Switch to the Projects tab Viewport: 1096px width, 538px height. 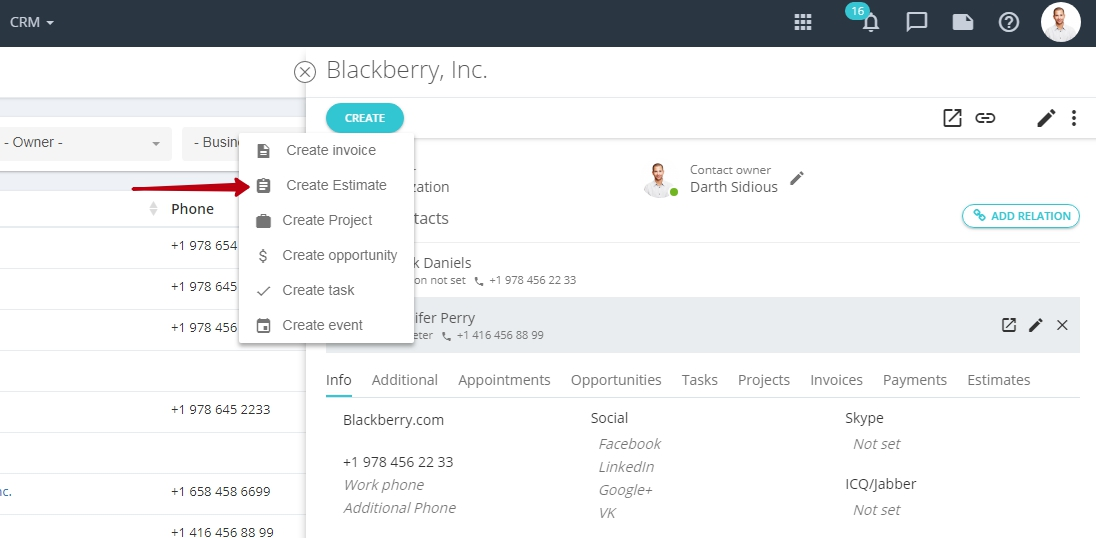click(764, 380)
